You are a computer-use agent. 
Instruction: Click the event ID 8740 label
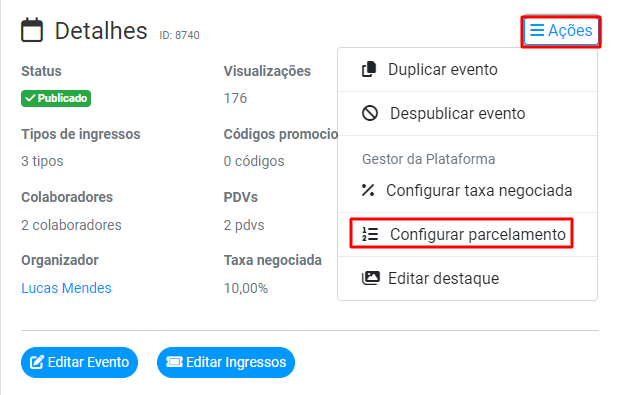pos(179,35)
